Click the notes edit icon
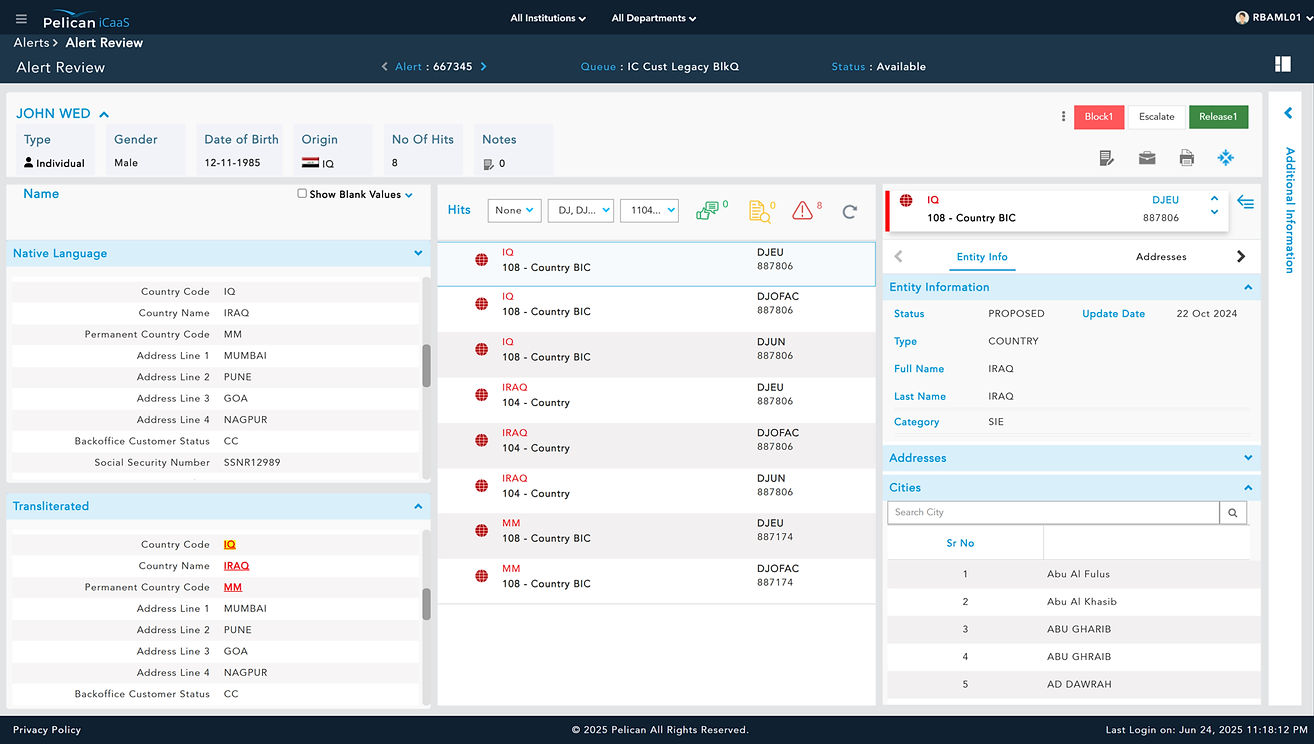Screen dimensions: 1314x744 pyautogui.click(x=1107, y=158)
